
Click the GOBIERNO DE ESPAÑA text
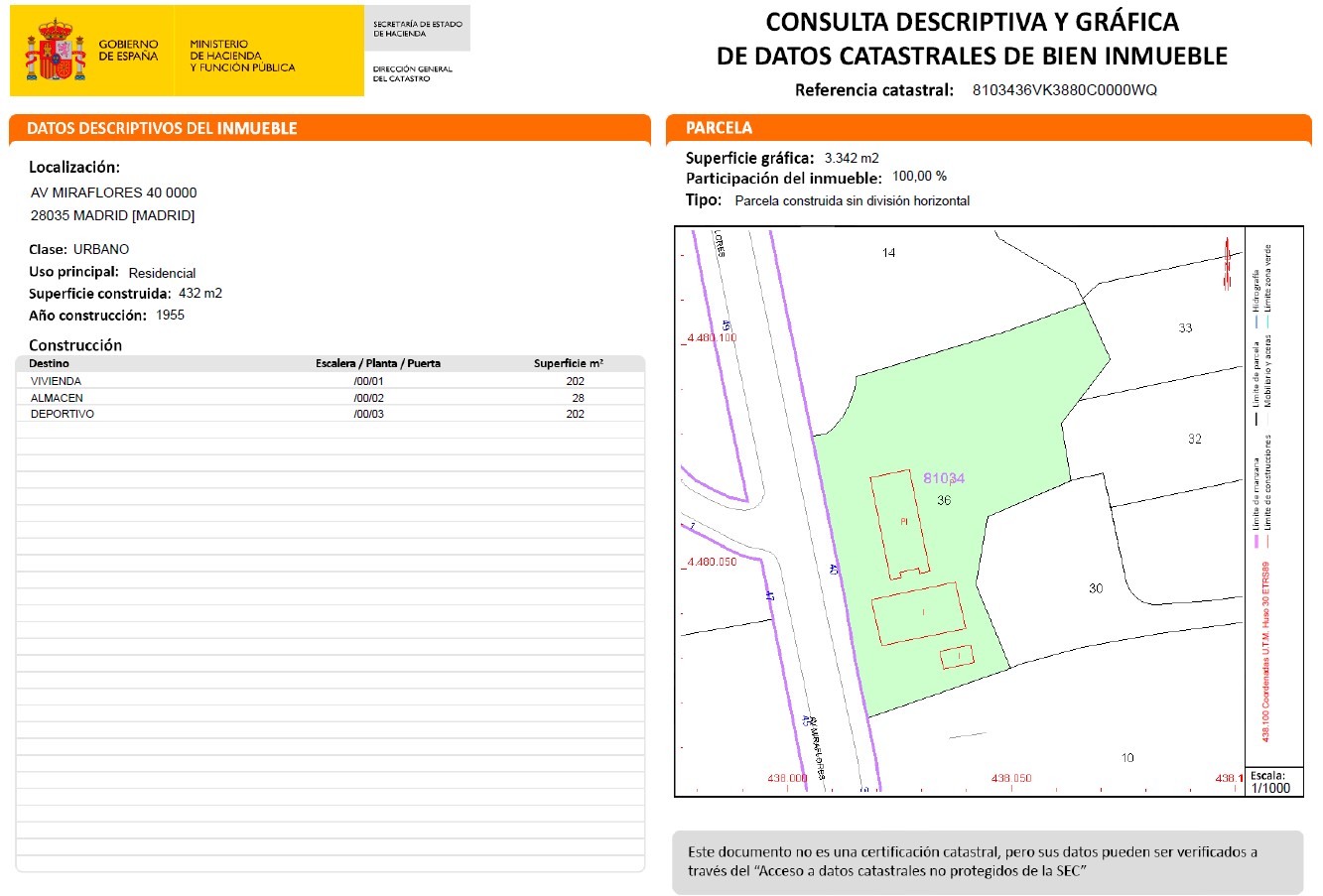click(128, 51)
